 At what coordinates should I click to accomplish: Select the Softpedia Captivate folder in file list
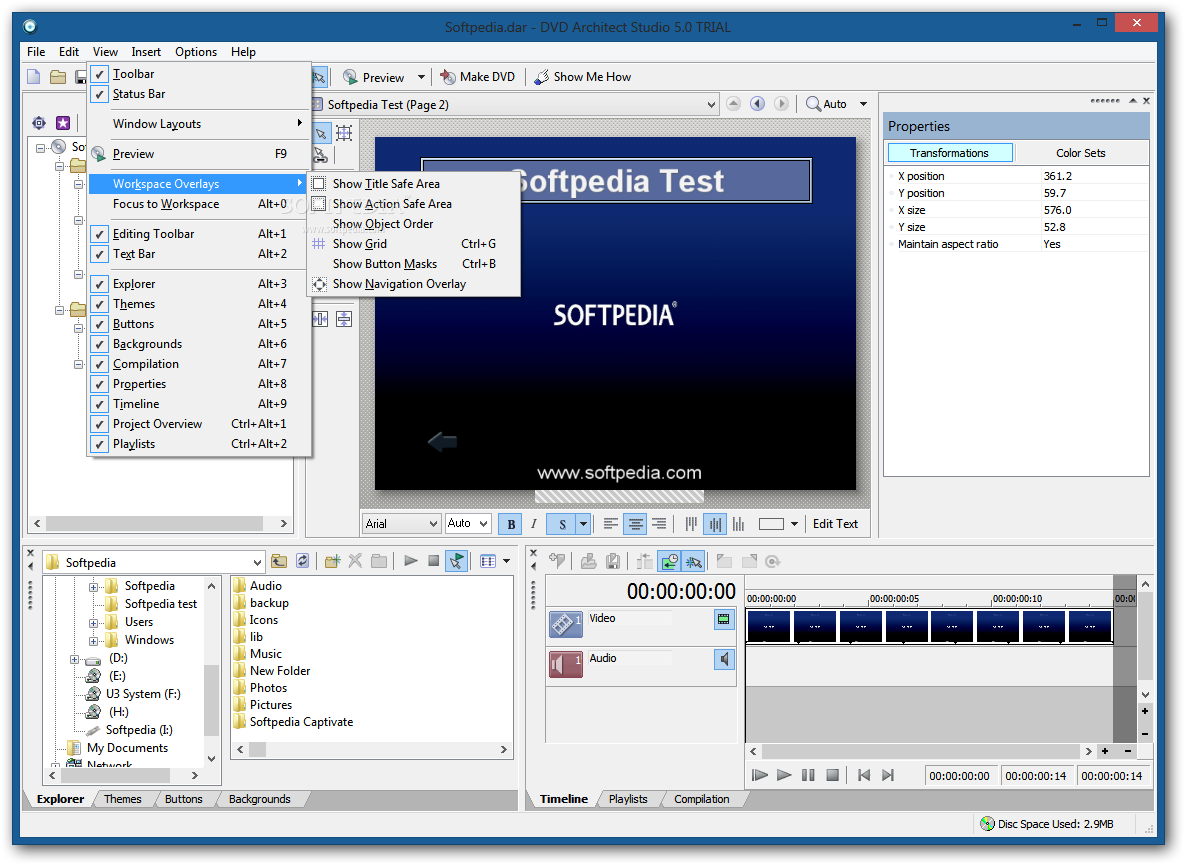(301, 721)
